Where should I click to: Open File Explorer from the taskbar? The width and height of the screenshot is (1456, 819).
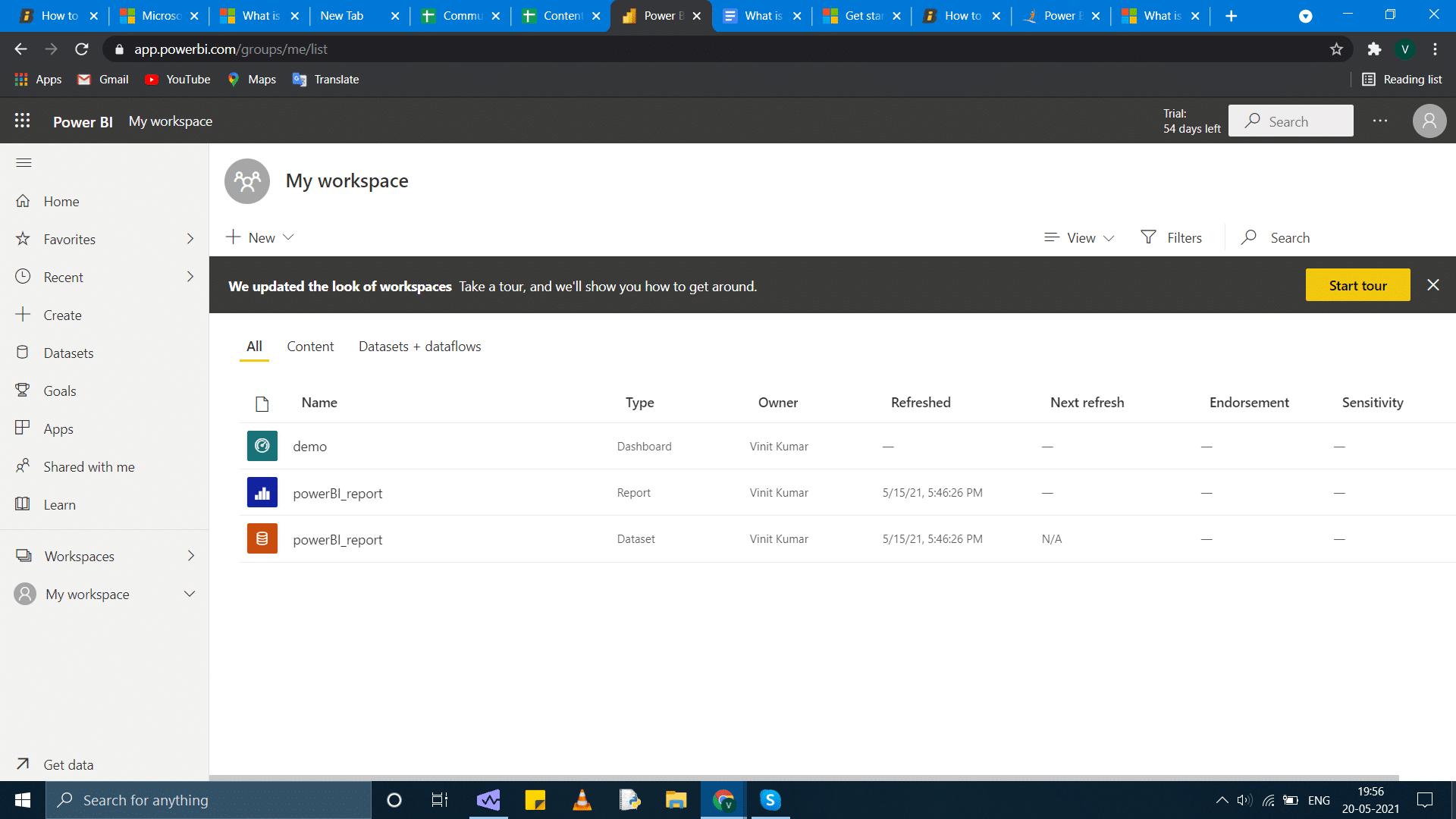676,800
